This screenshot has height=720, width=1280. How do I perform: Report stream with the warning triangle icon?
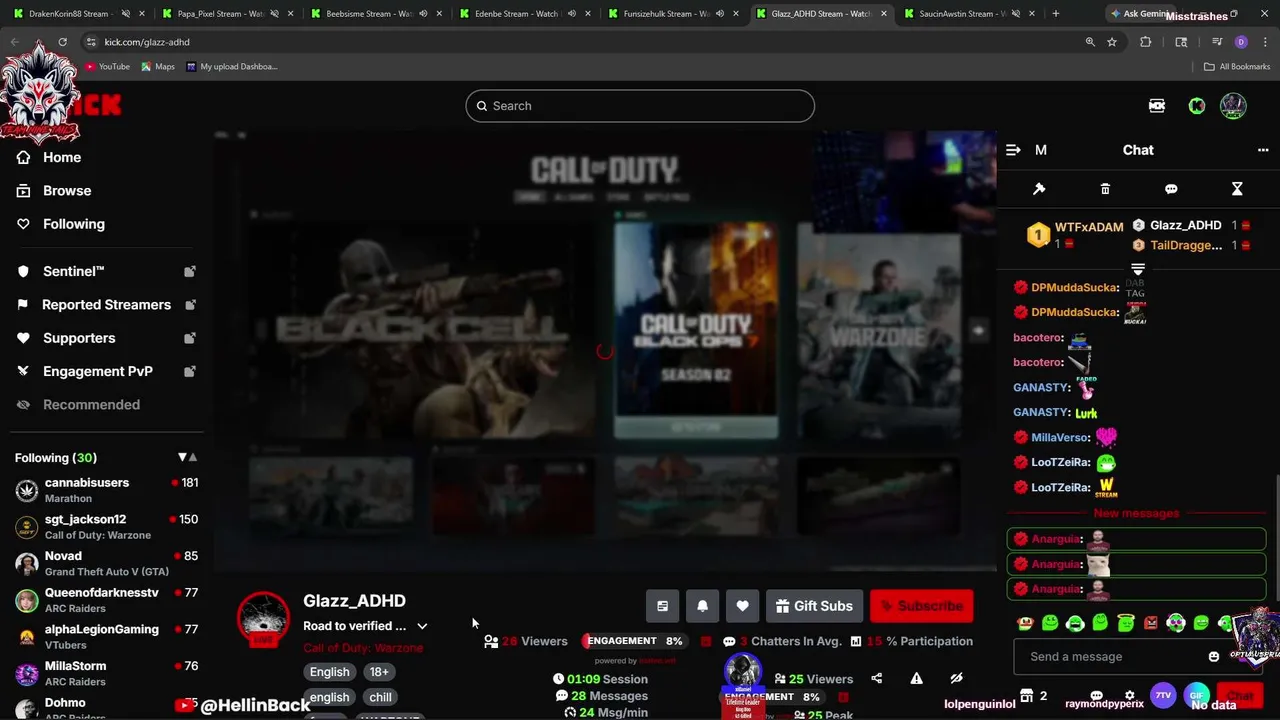pos(916,678)
